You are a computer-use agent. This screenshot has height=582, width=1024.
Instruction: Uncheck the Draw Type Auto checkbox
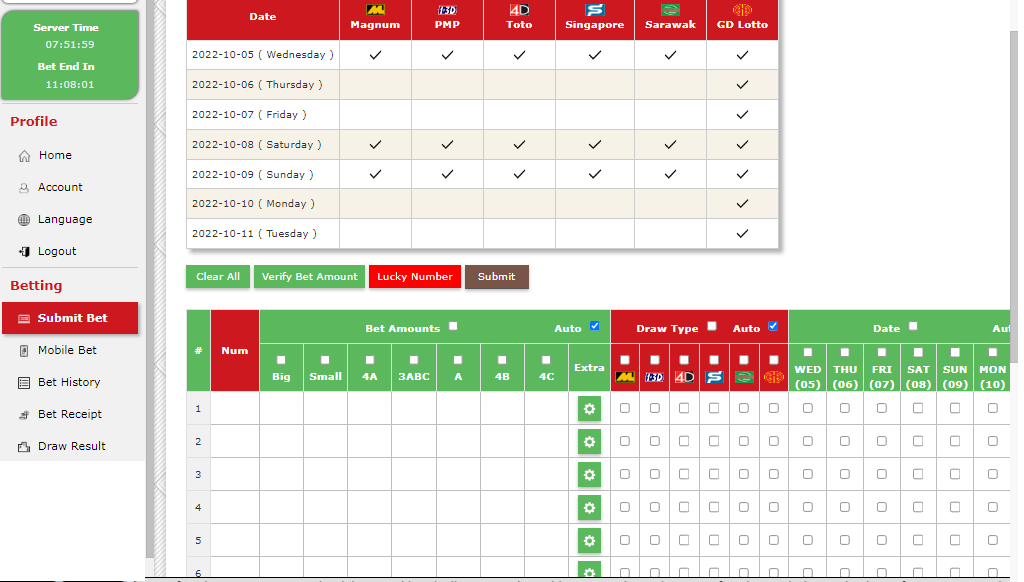(773, 326)
